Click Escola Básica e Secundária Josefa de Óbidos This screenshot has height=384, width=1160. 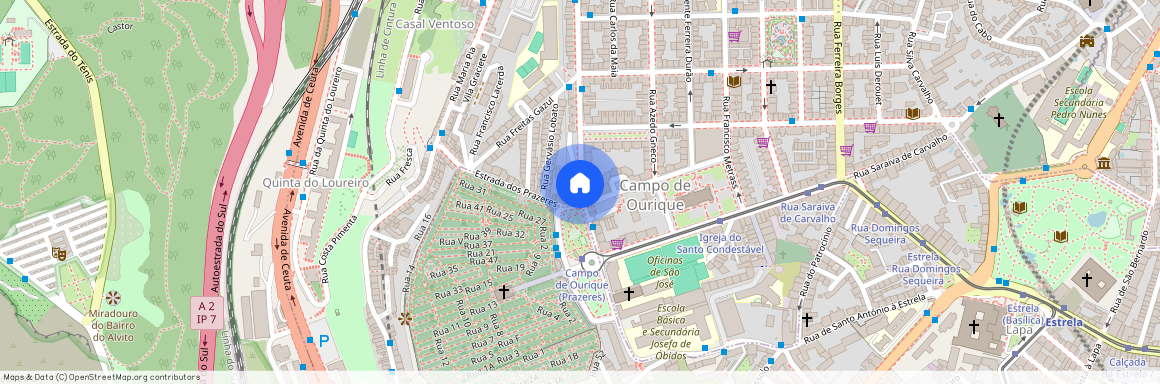(672, 331)
